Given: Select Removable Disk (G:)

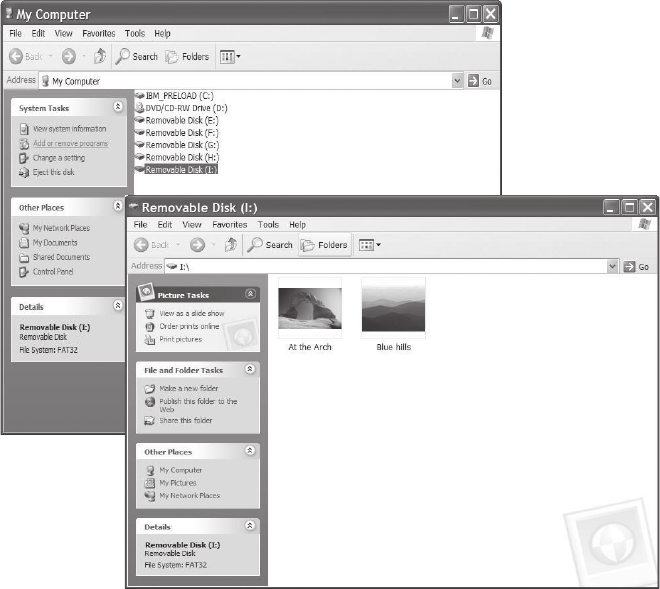Looking at the screenshot, I should (177, 145).
